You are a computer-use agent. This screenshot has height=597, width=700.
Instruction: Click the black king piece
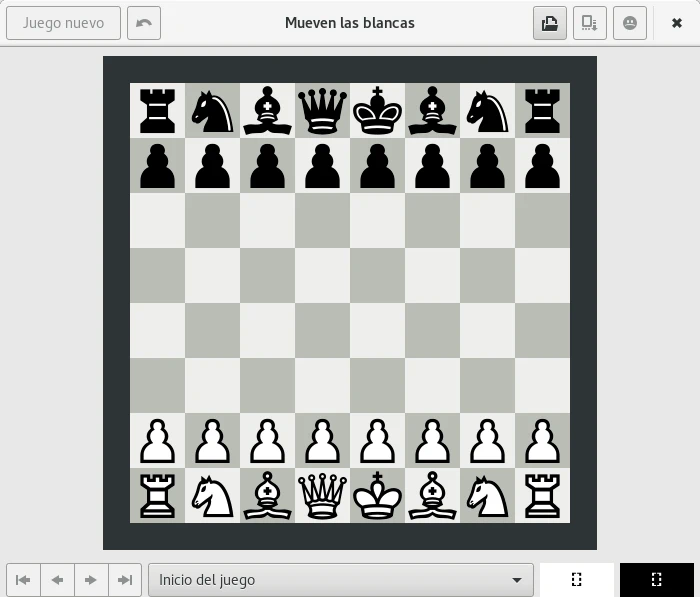click(x=377, y=111)
